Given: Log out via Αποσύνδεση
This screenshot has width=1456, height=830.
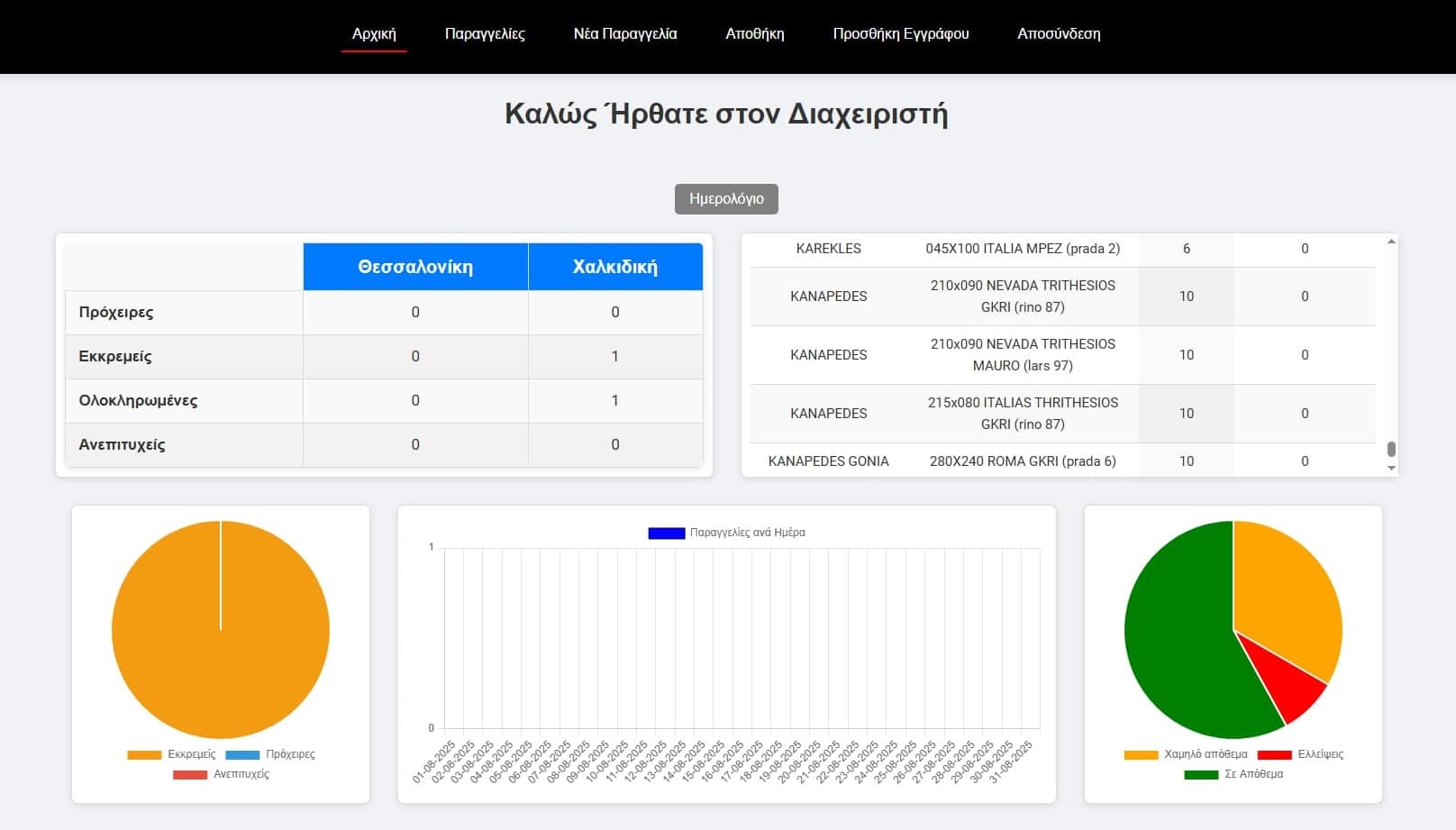Looking at the screenshot, I should tap(1059, 33).
